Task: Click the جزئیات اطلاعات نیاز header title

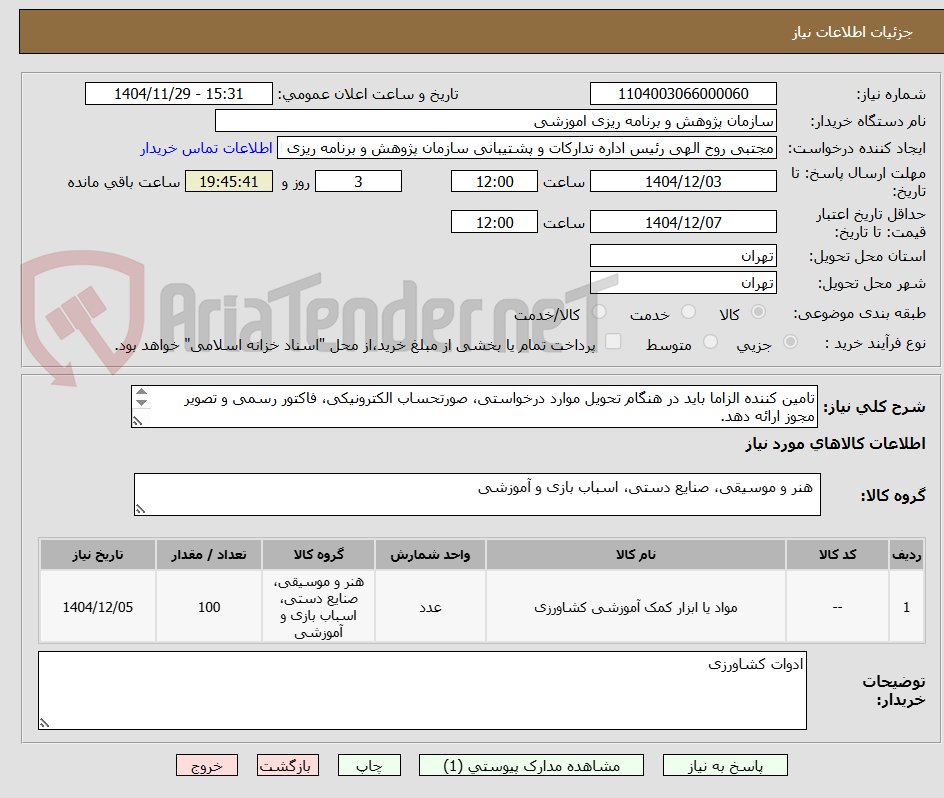Action: point(852,32)
